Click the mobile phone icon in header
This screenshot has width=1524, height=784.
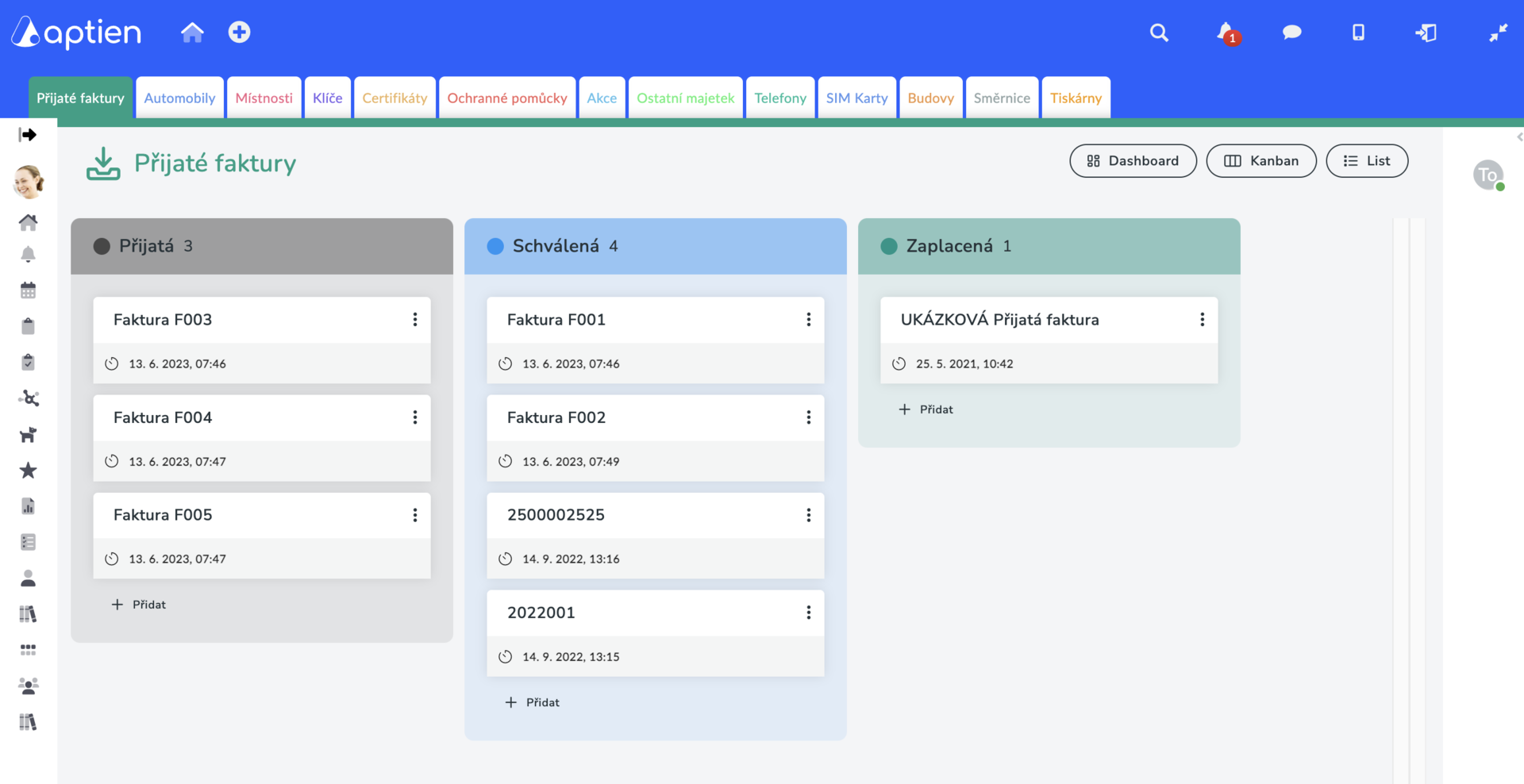point(1358,33)
